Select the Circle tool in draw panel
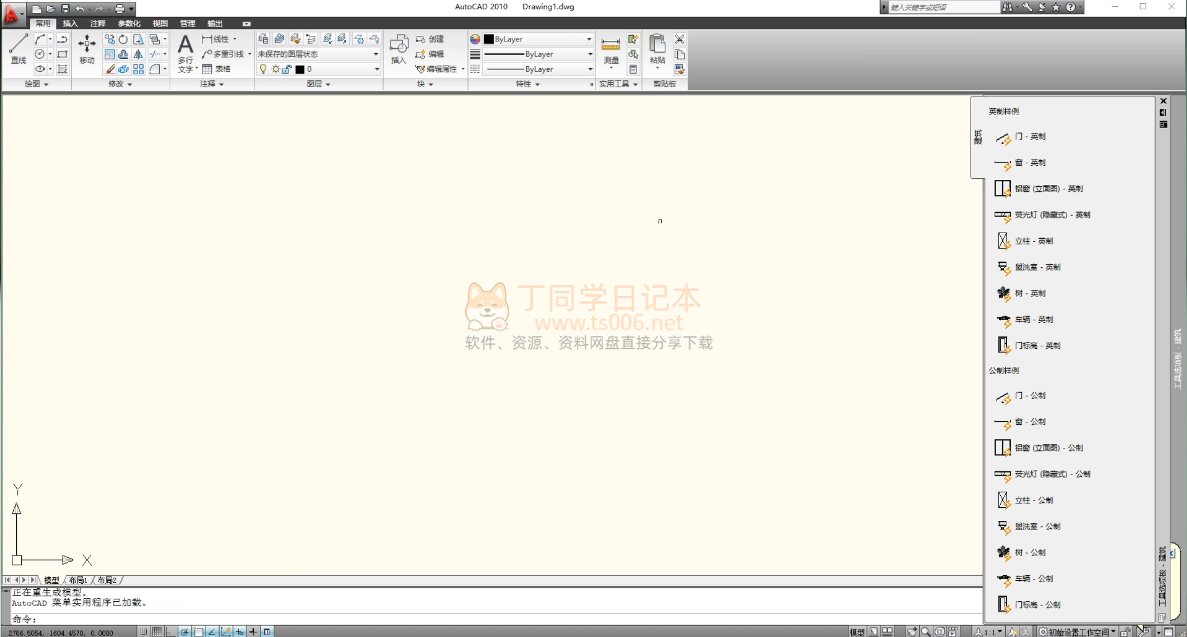The height and width of the screenshot is (637, 1187). click(39, 54)
